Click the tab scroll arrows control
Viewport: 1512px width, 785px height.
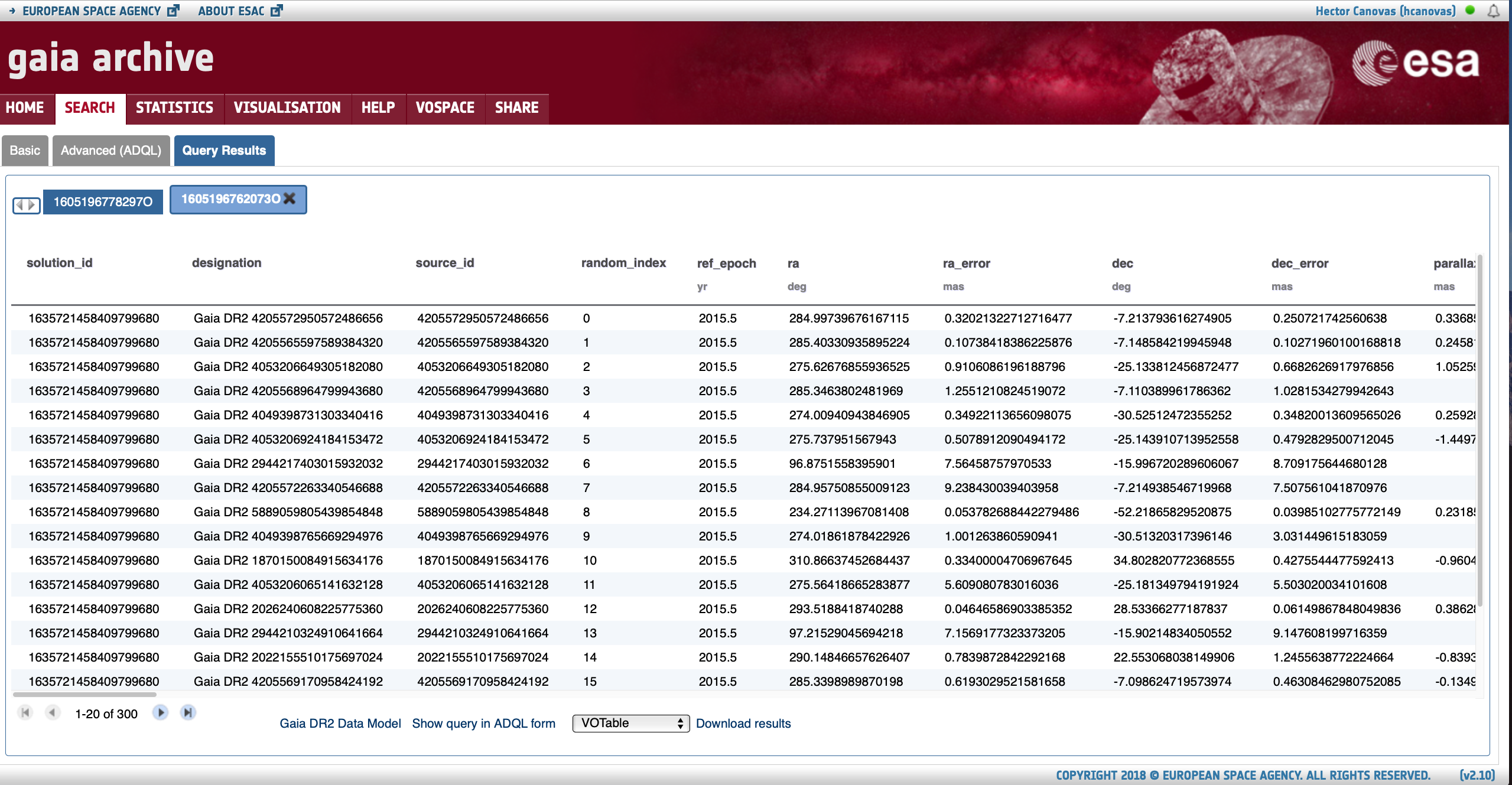[27, 204]
